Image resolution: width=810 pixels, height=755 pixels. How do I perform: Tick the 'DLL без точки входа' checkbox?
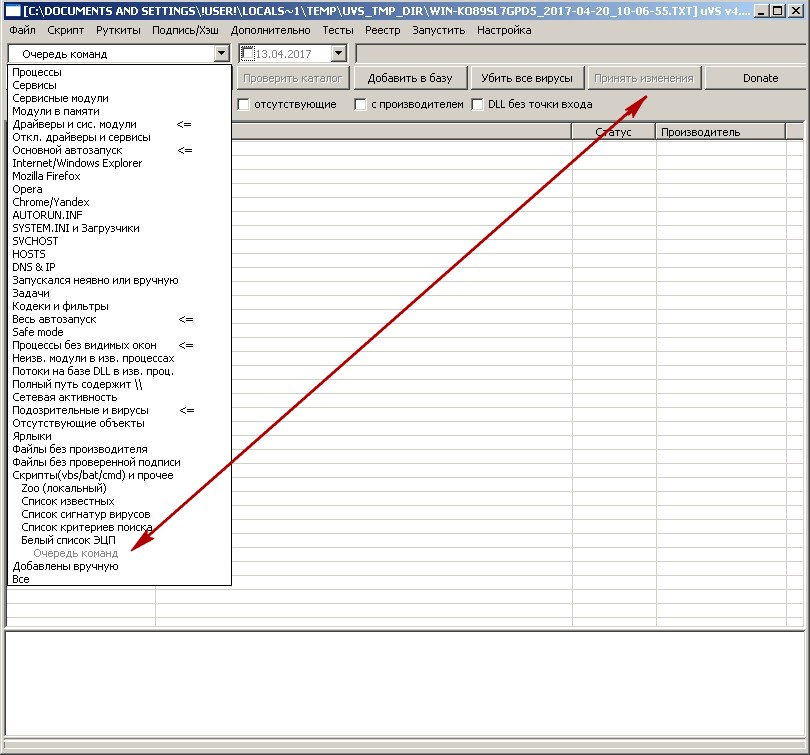[477, 104]
